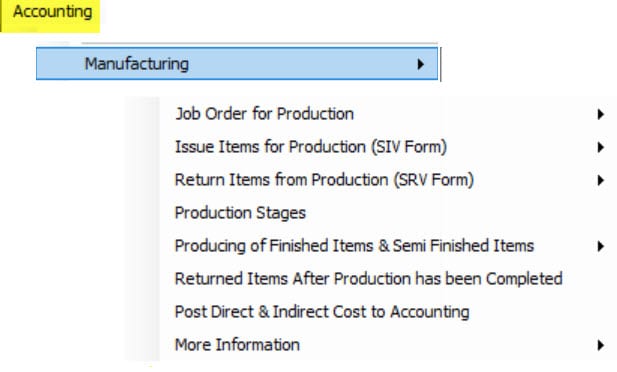Viewport: 617px width, 372px height.
Task: Select the Manufacturing menu item
Action: (237, 63)
